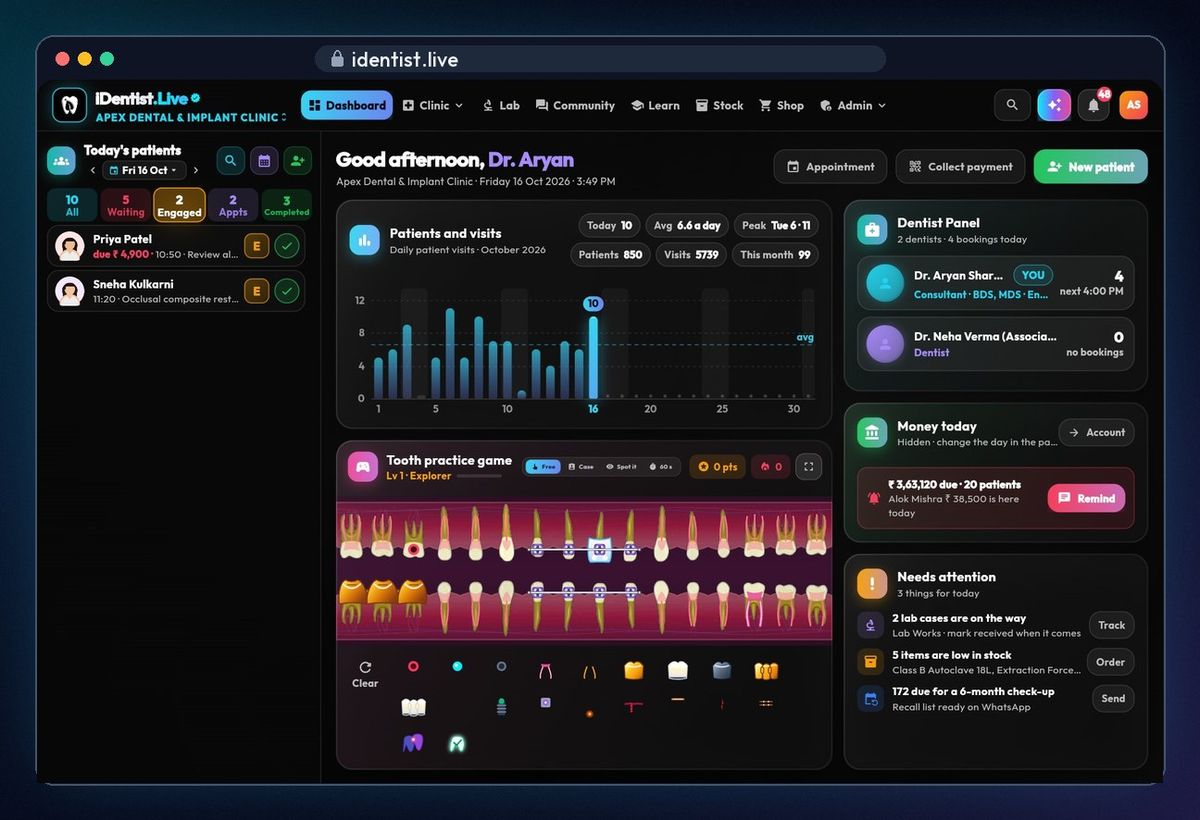Show the Completed patients tab
The width and height of the screenshot is (1200, 820).
pyautogui.click(x=287, y=205)
